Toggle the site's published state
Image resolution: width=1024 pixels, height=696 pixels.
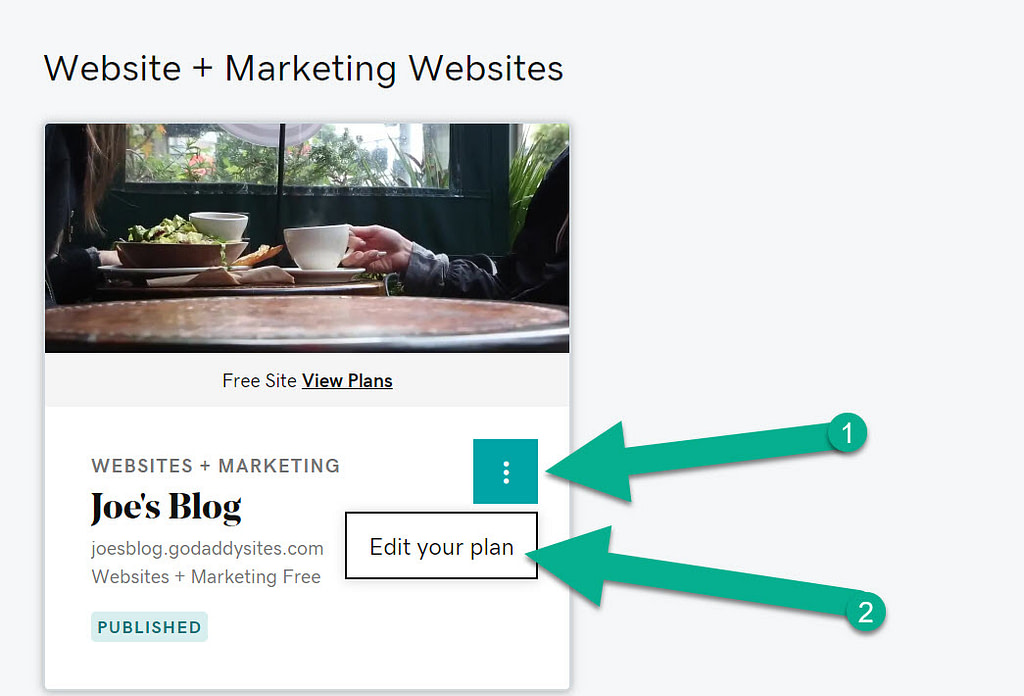click(x=149, y=627)
